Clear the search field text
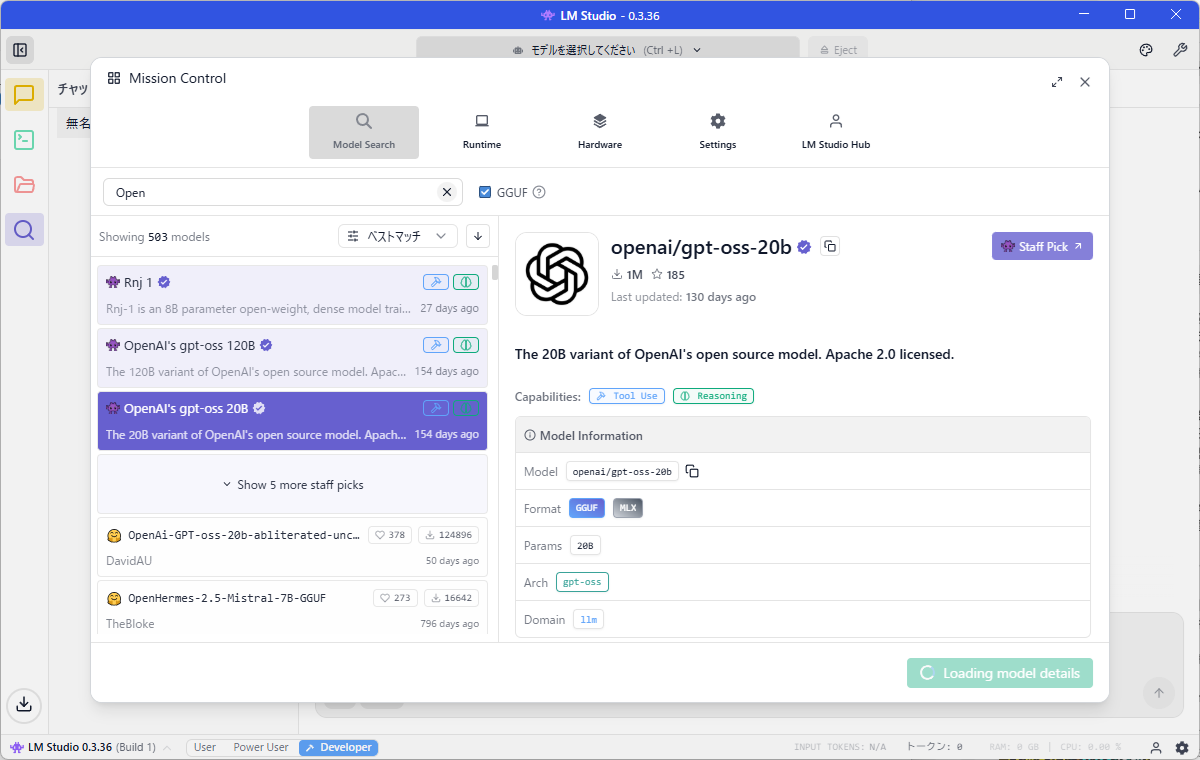 click(447, 192)
